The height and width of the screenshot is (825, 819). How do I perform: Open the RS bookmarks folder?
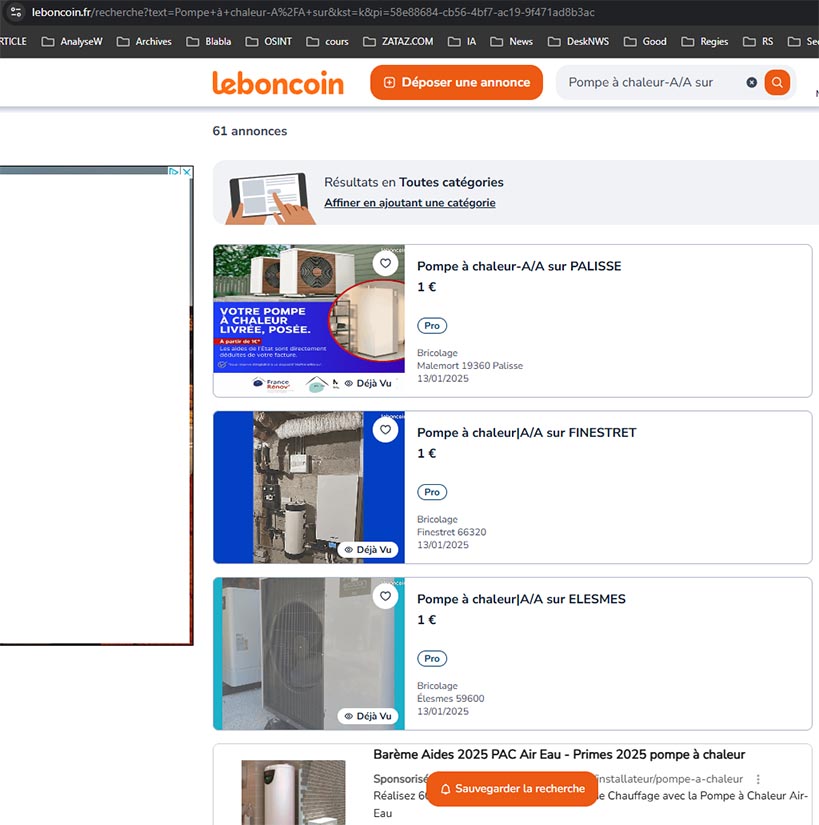pyautogui.click(x=758, y=42)
